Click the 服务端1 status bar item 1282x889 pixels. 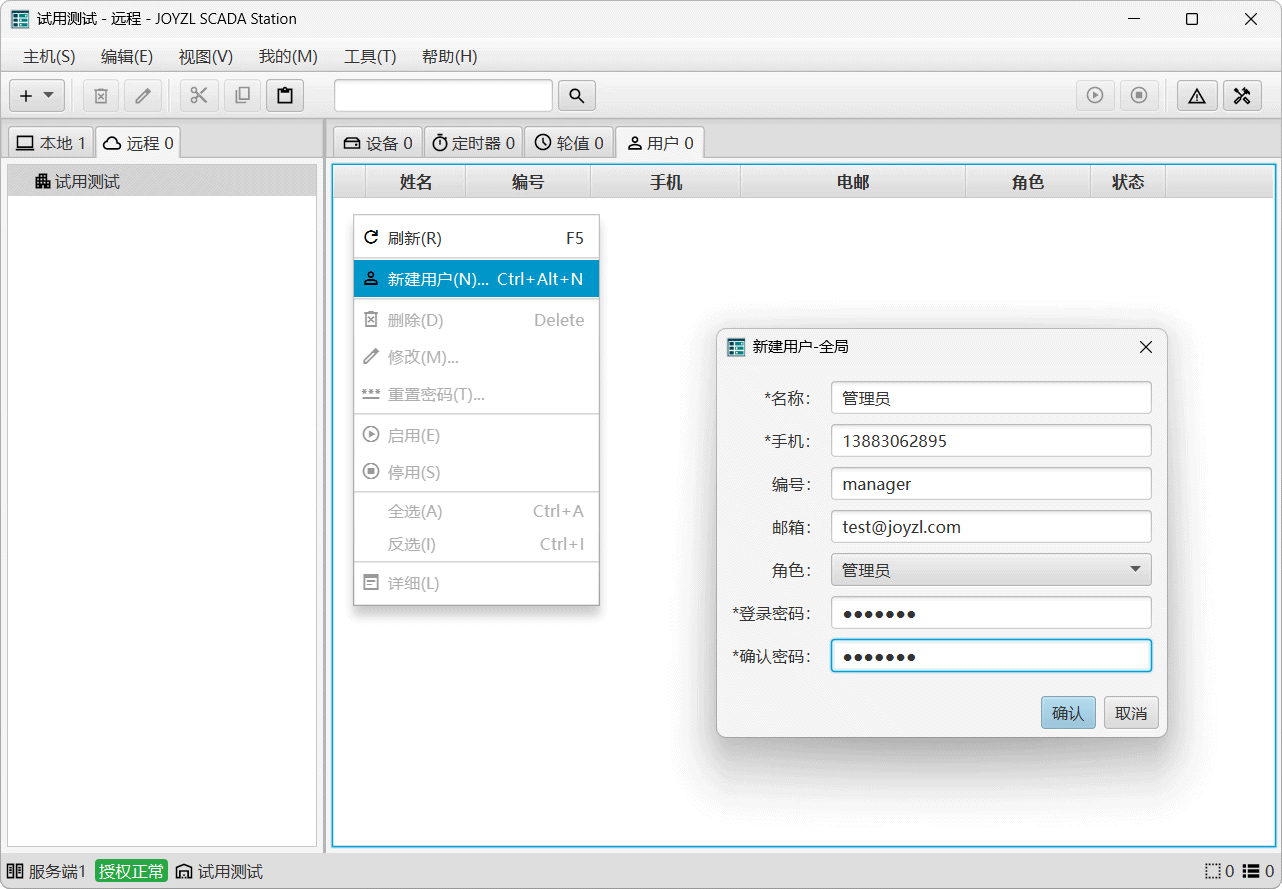point(47,872)
